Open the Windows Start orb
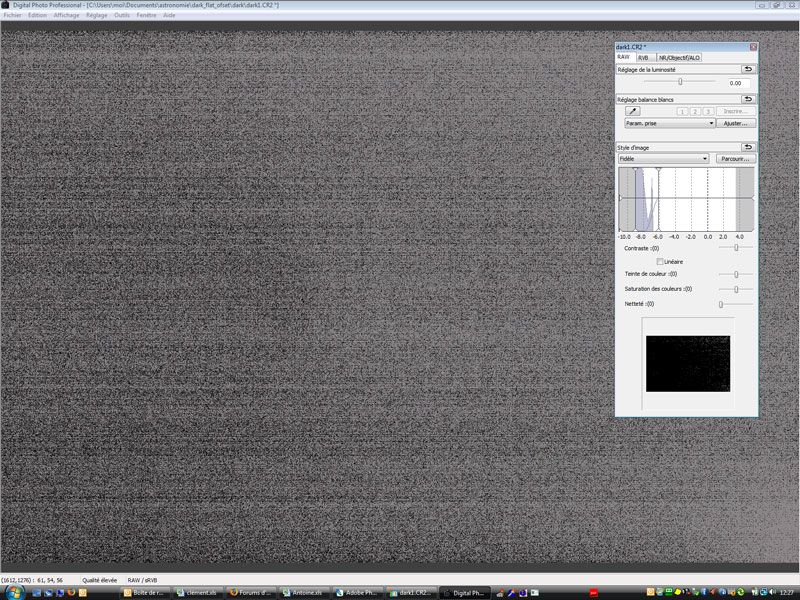This screenshot has width=800, height=600. (x=15, y=592)
